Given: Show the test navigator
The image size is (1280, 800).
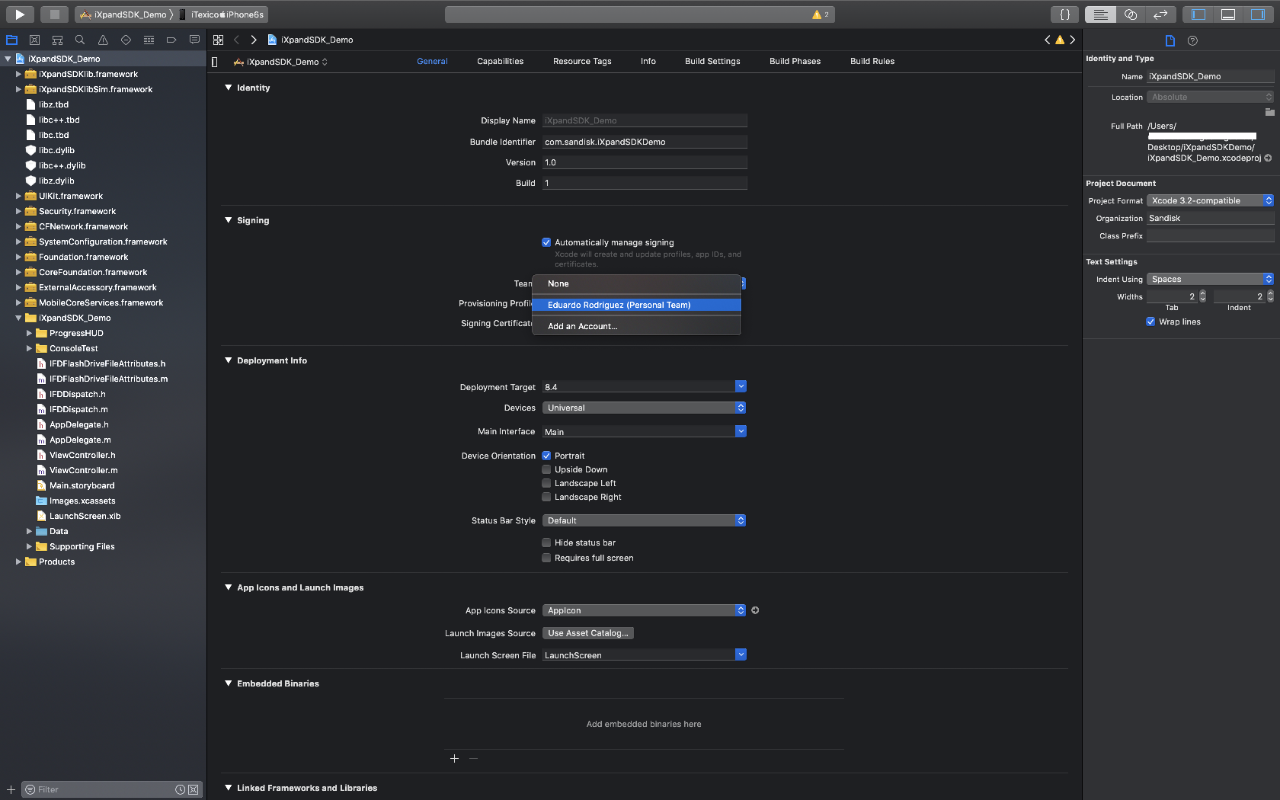Looking at the screenshot, I should point(126,40).
